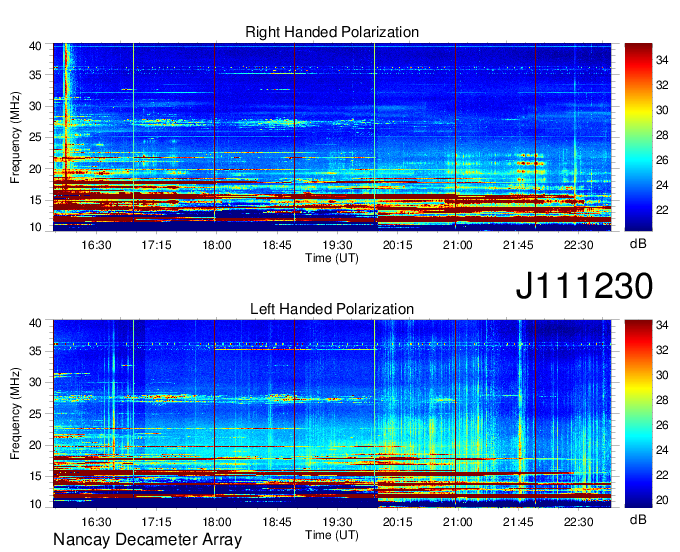The width and height of the screenshot is (680, 552).
Task: Click 10 MHz tick on Left Handed frequency axis
Action: point(36,504)
